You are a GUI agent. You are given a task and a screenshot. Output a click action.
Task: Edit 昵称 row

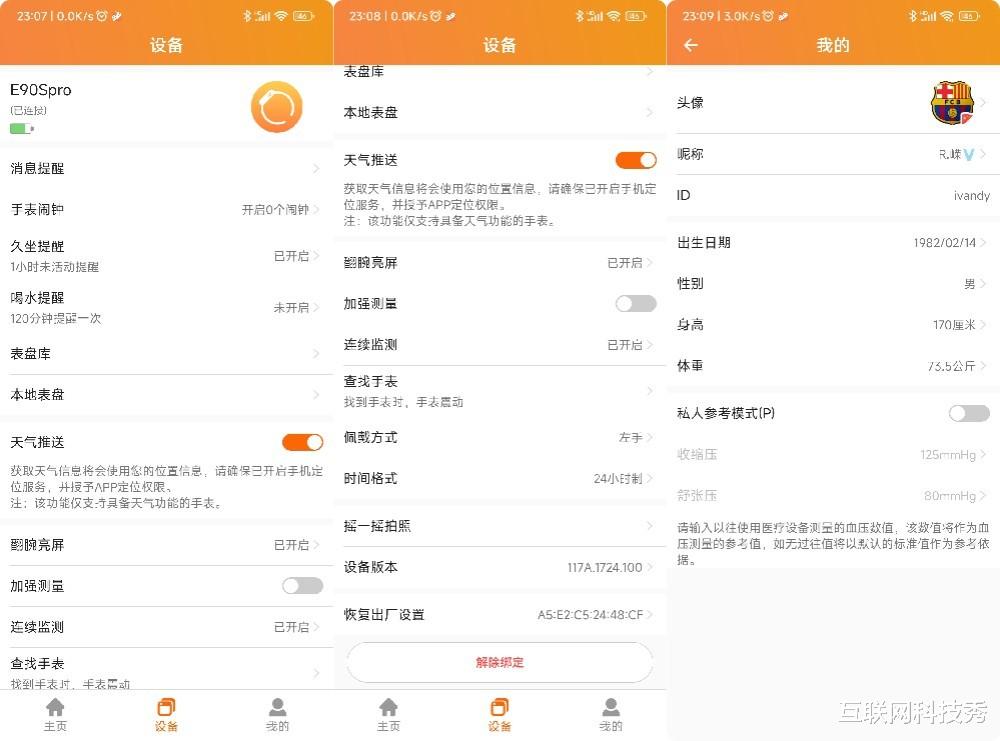coord(833,154)
